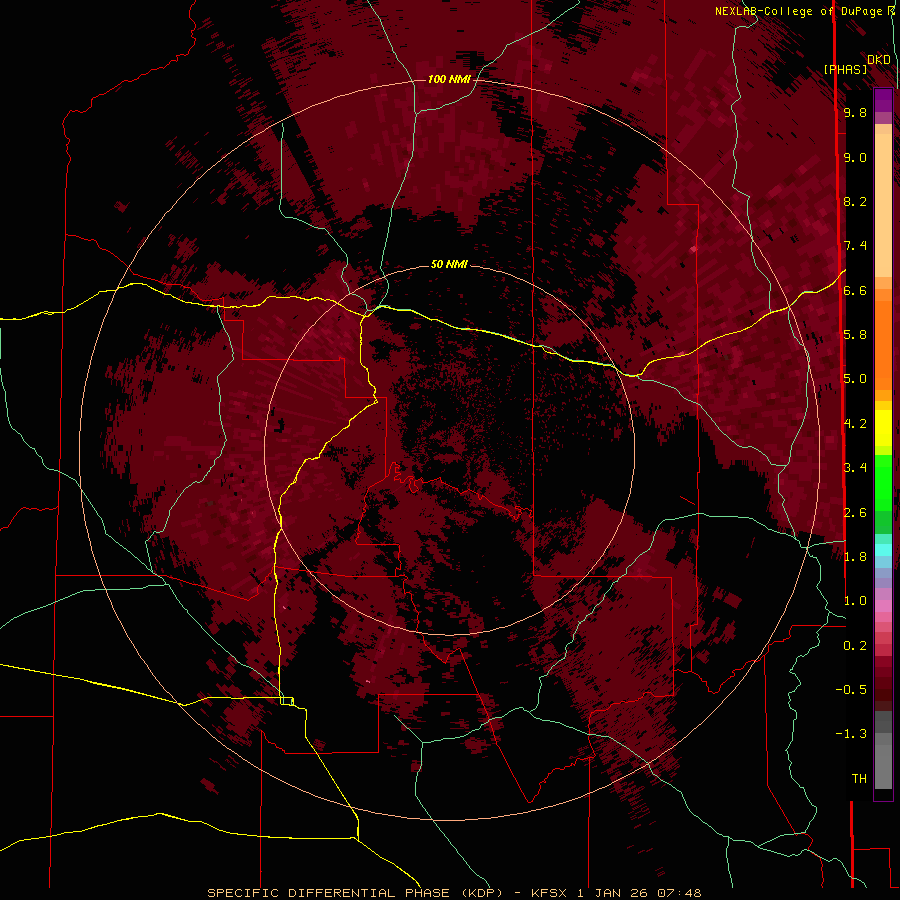The width and height of the screenshot is (900, 900).
Task: Click the DKD label above color scale
Action: tap(878, 59)
